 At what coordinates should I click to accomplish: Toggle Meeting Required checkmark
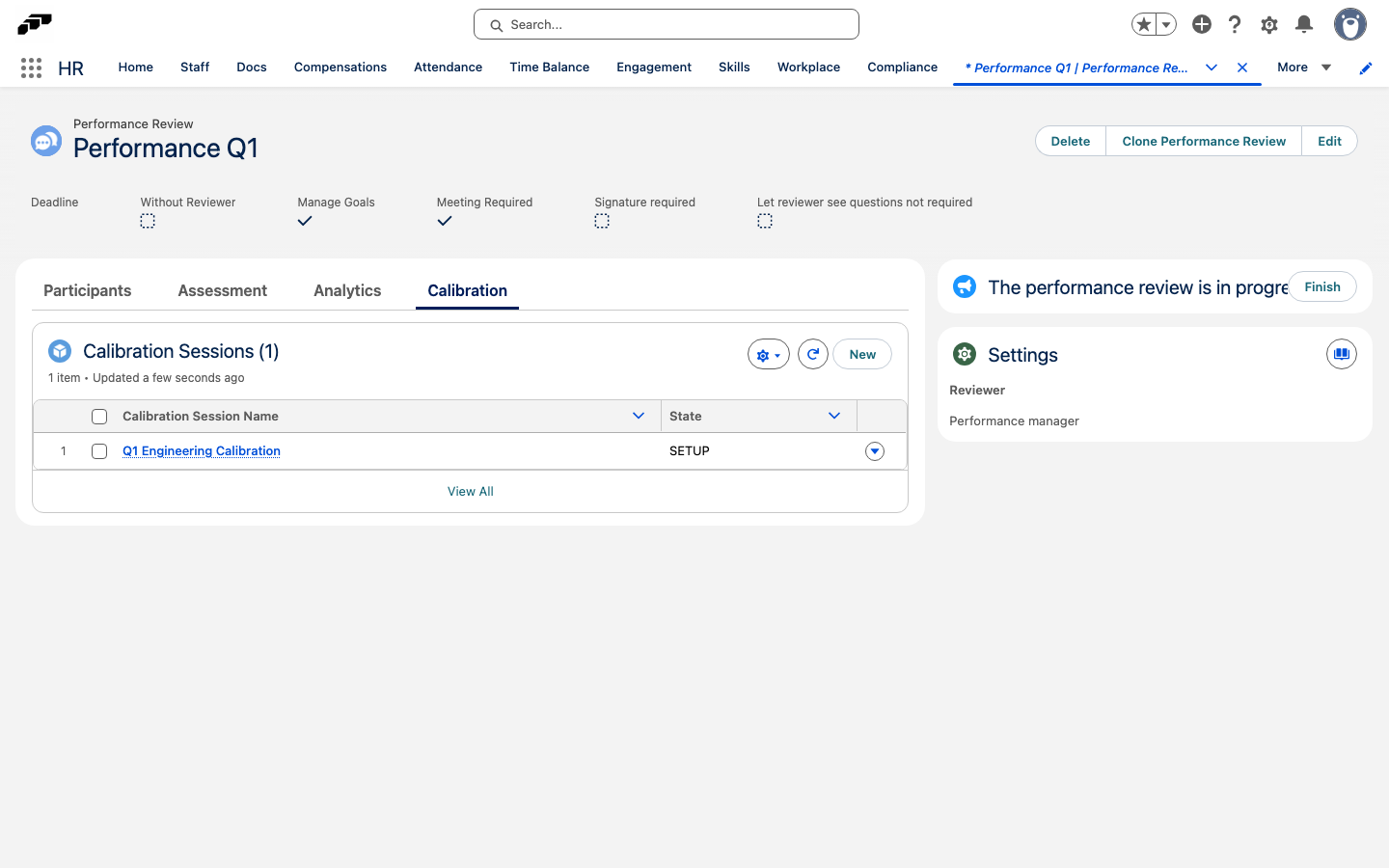[x=445, y=221]
